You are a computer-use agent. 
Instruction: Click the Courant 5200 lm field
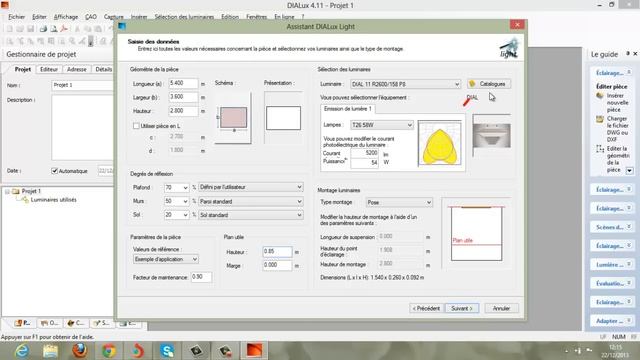pyautogui.click(x=364, y=153)
